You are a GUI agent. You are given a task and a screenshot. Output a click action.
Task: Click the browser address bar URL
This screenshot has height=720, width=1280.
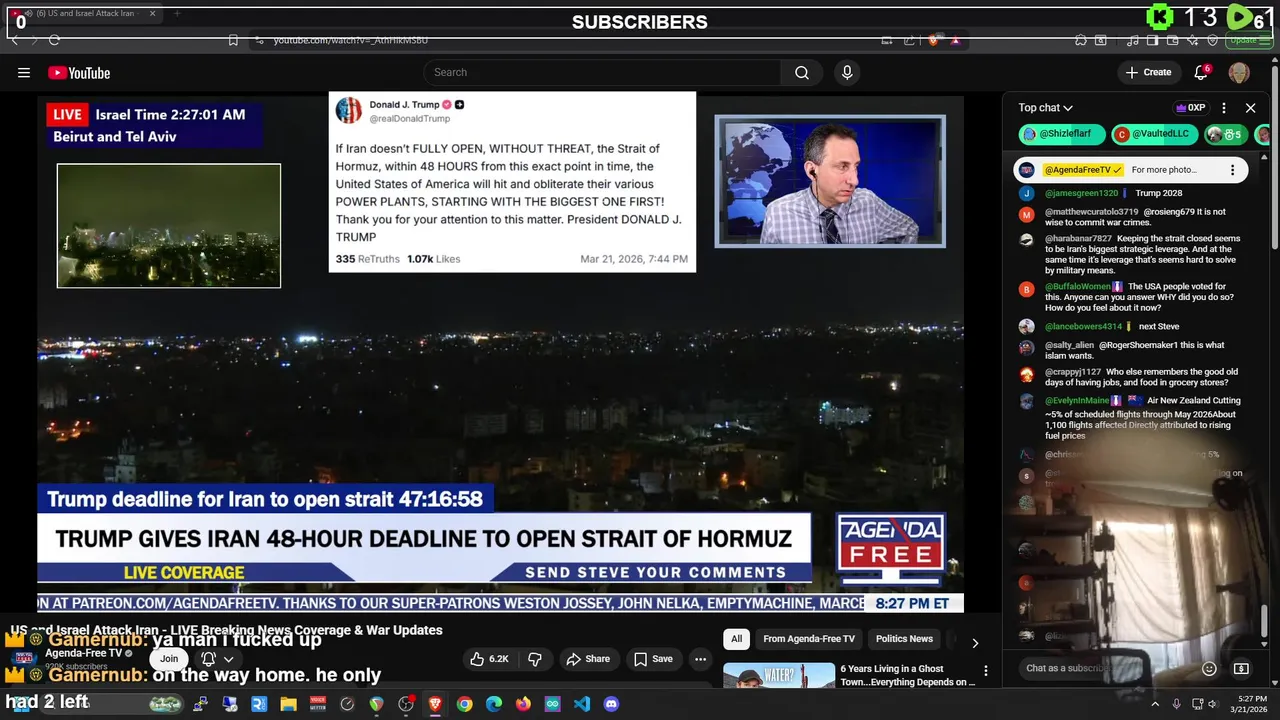tap(350, 40)
